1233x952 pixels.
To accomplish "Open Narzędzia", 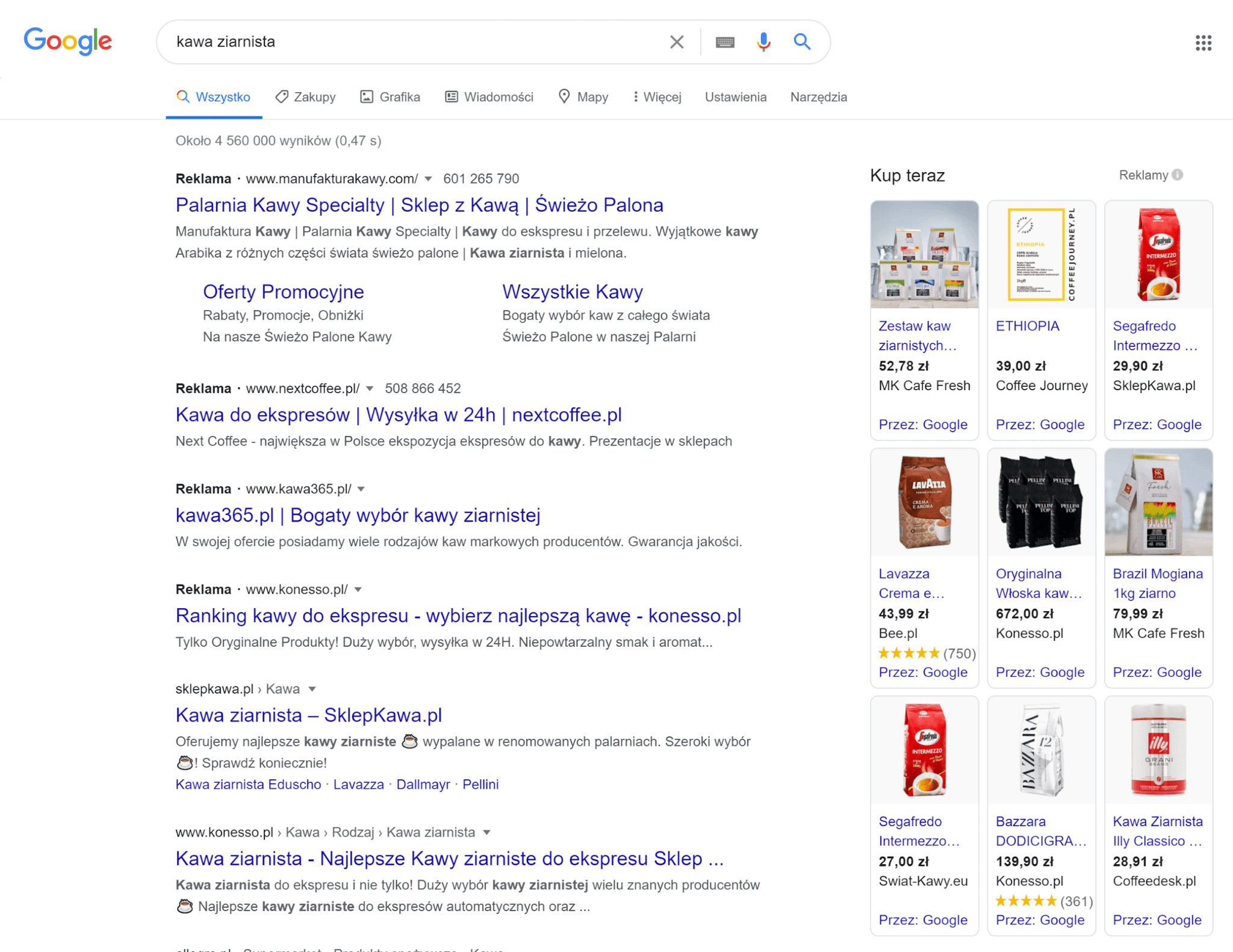I will [818, 97].
